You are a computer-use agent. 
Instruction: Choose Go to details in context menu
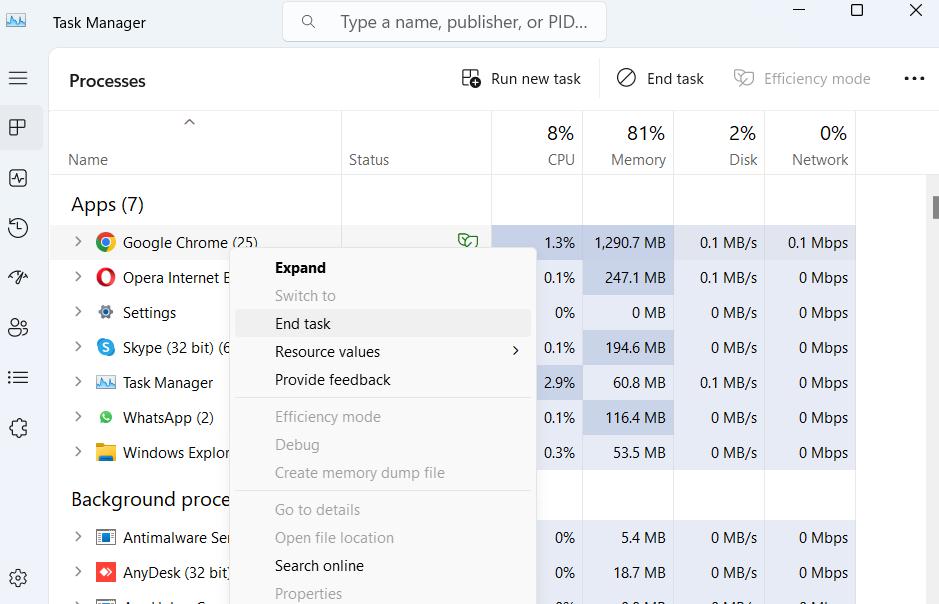pyautogui.click(x=383, y=509)
